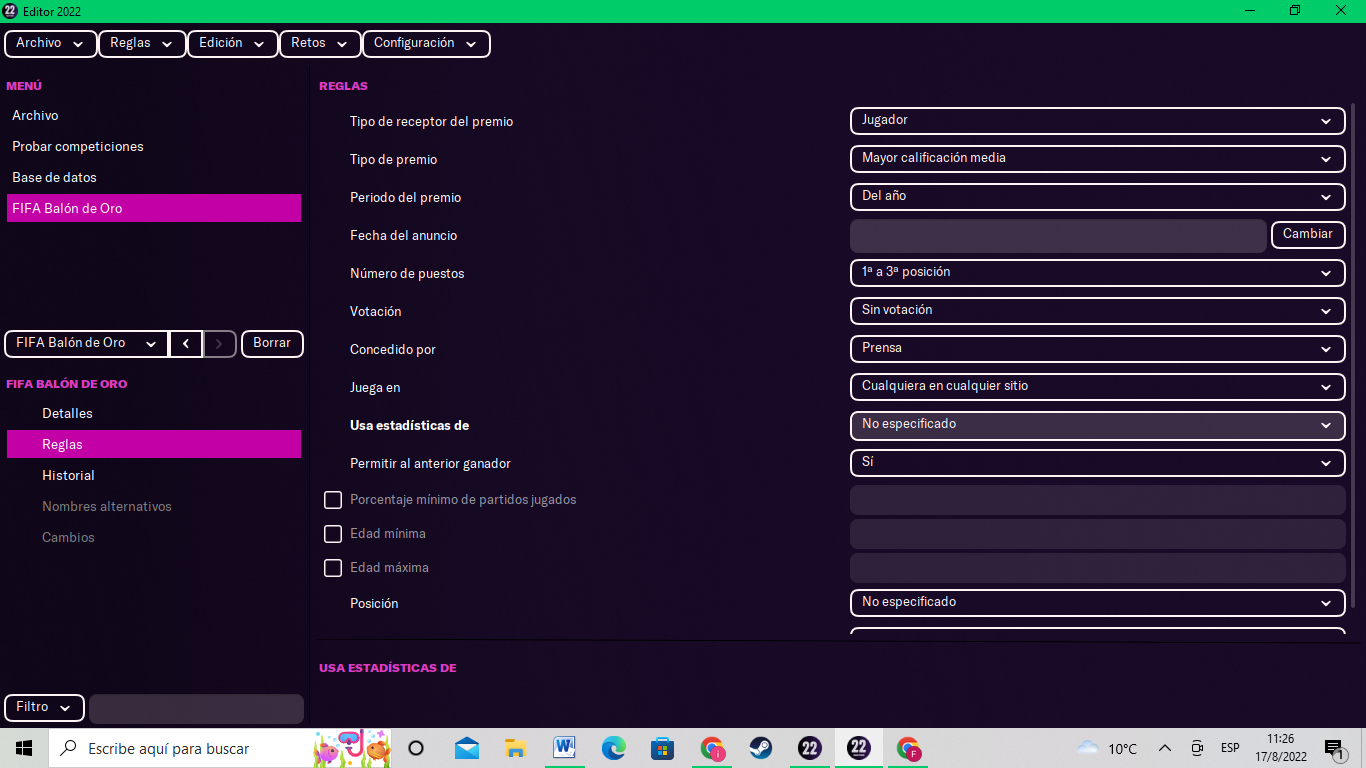This screenshot has height=768, width=1366.
Task: Select FIFA Balón de Oro menu entry
Action: (x=154, y=208)
